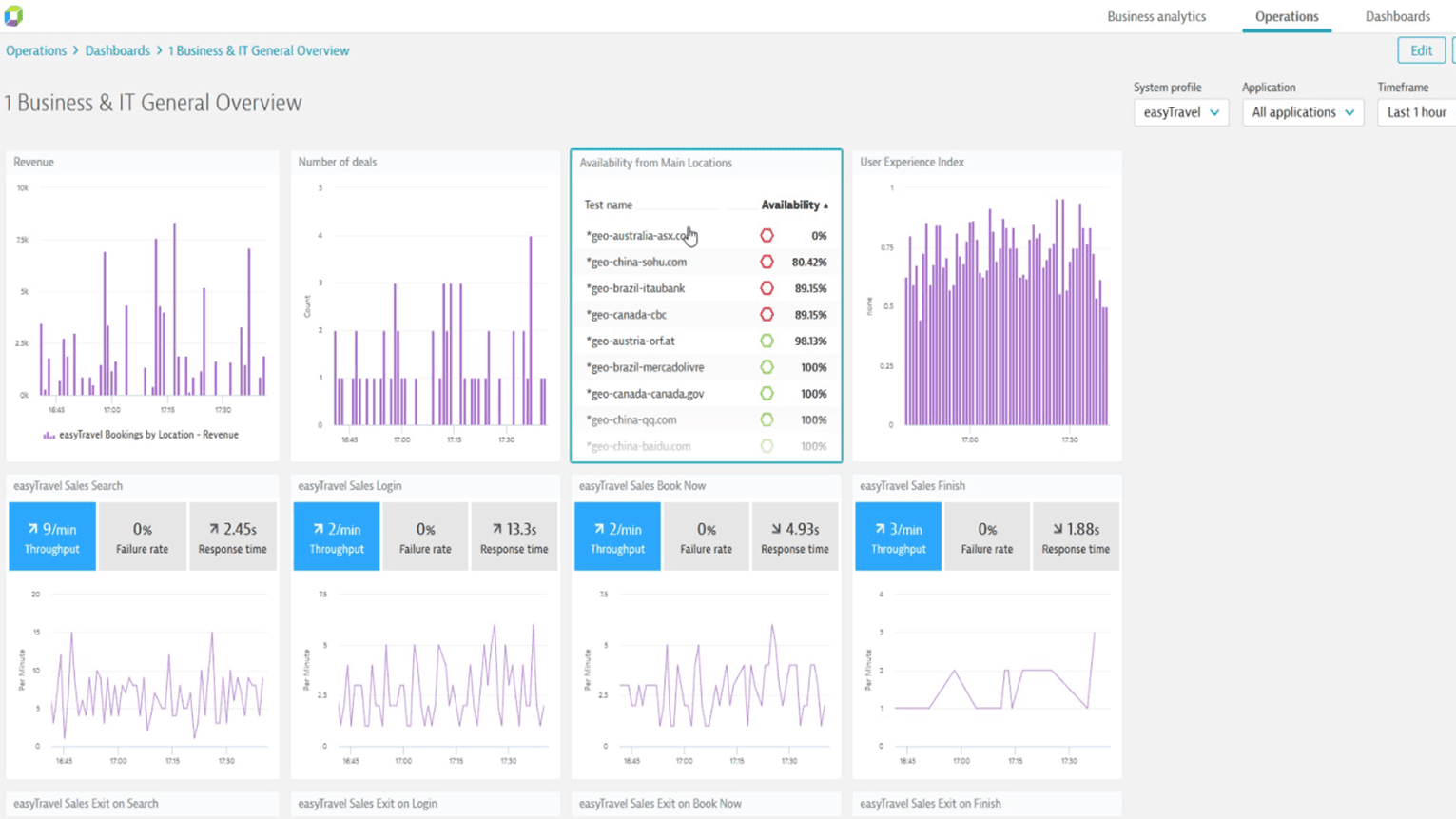Screen dimensions: 1456x819
Task: Open the System profile easyTravel dropdown
Action: tap(1181, 112)
